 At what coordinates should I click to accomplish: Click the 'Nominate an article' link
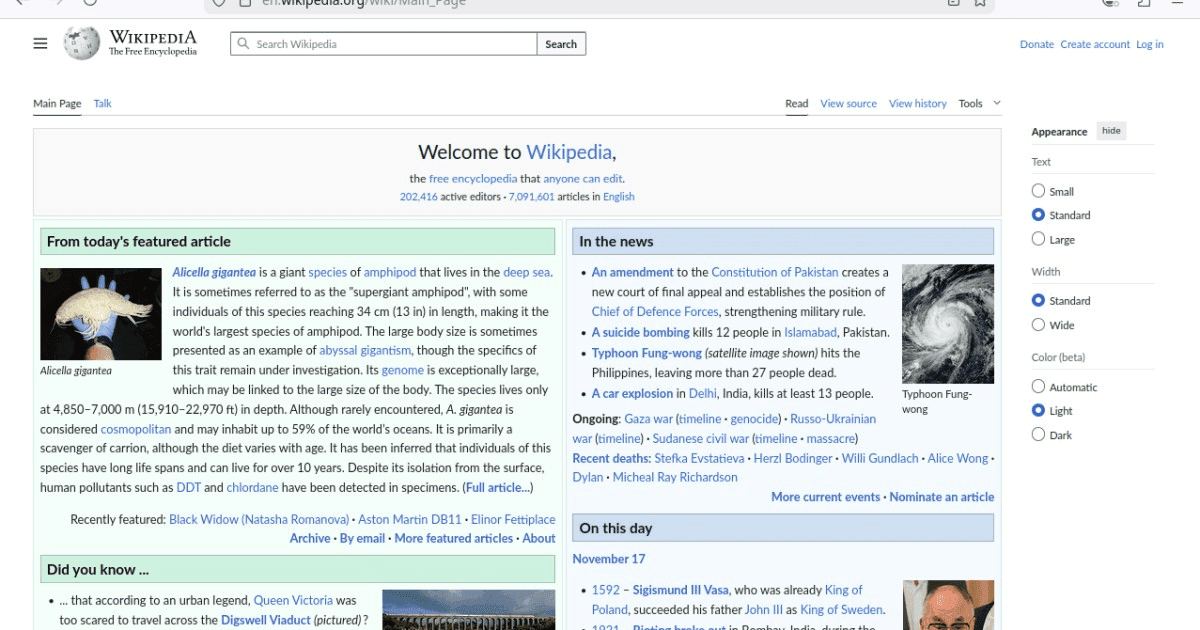[x=942, y=497]
